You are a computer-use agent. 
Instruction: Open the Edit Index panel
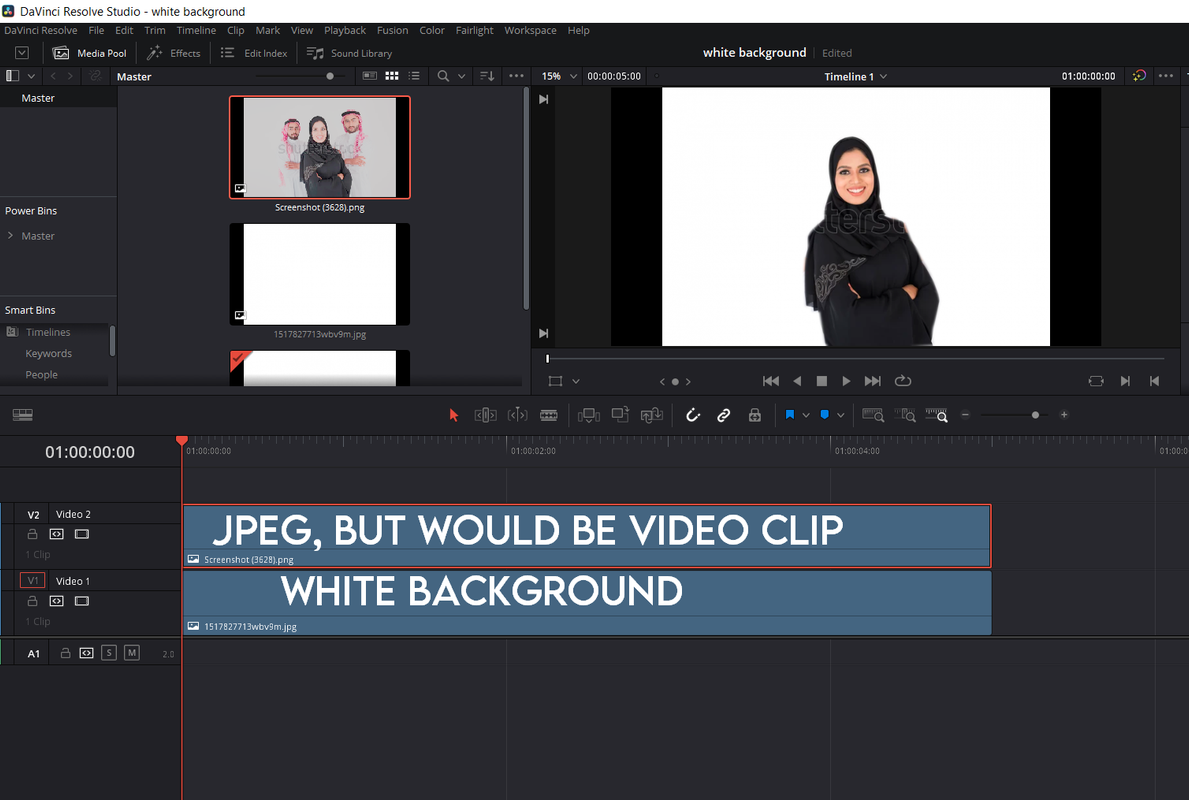[x=254, y=53]
